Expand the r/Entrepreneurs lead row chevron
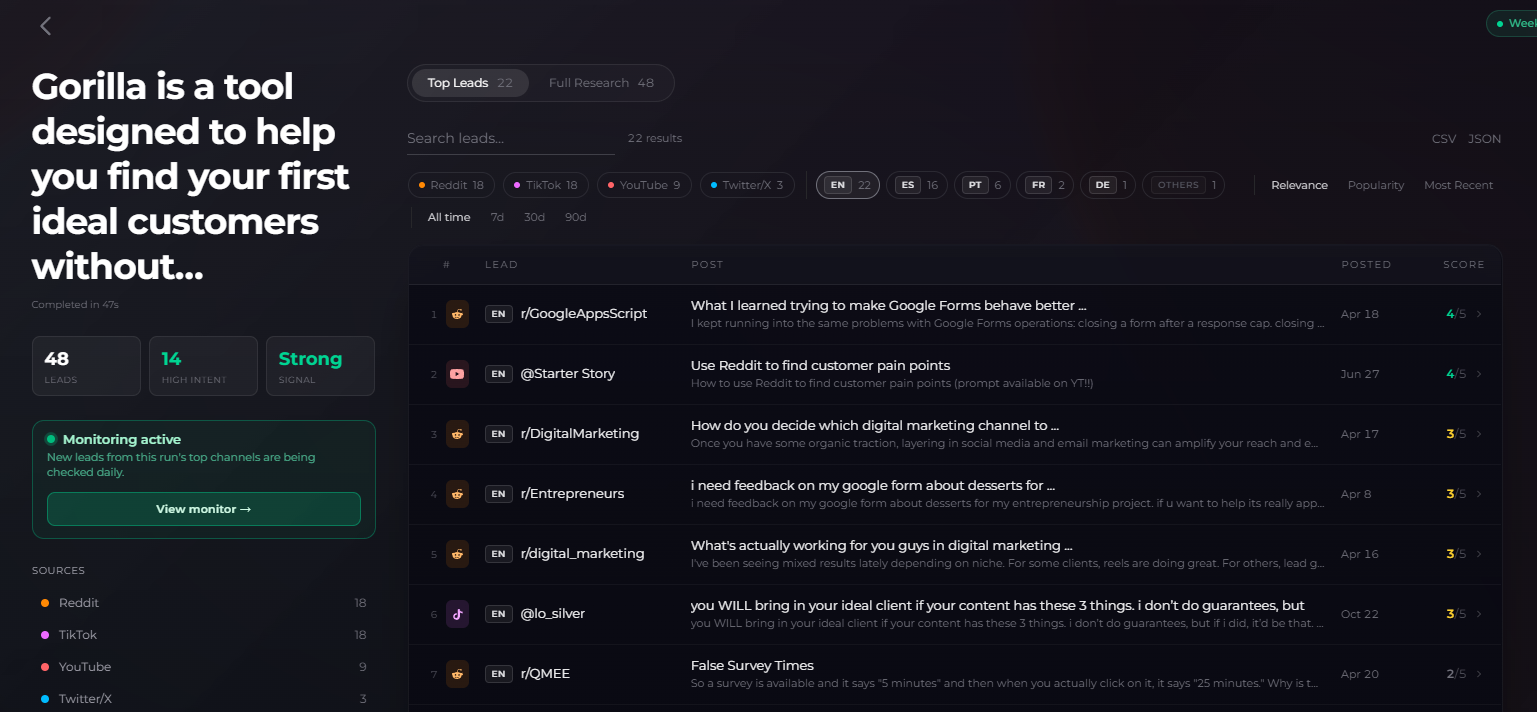Viewport: 1537px width, 712px height. [1479, 494]
